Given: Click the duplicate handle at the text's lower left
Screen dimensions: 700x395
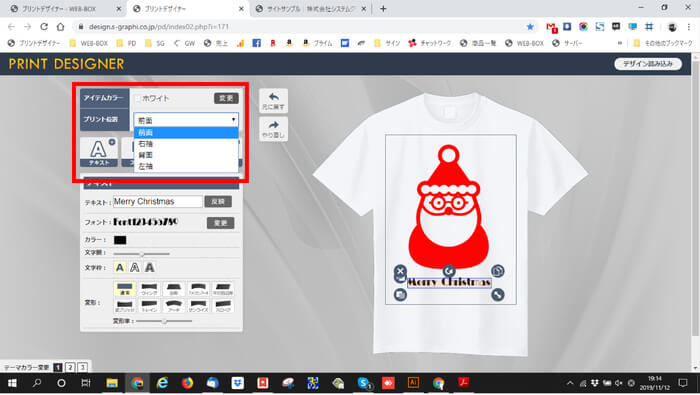Looking at the screenshot, I should point(400,295).
